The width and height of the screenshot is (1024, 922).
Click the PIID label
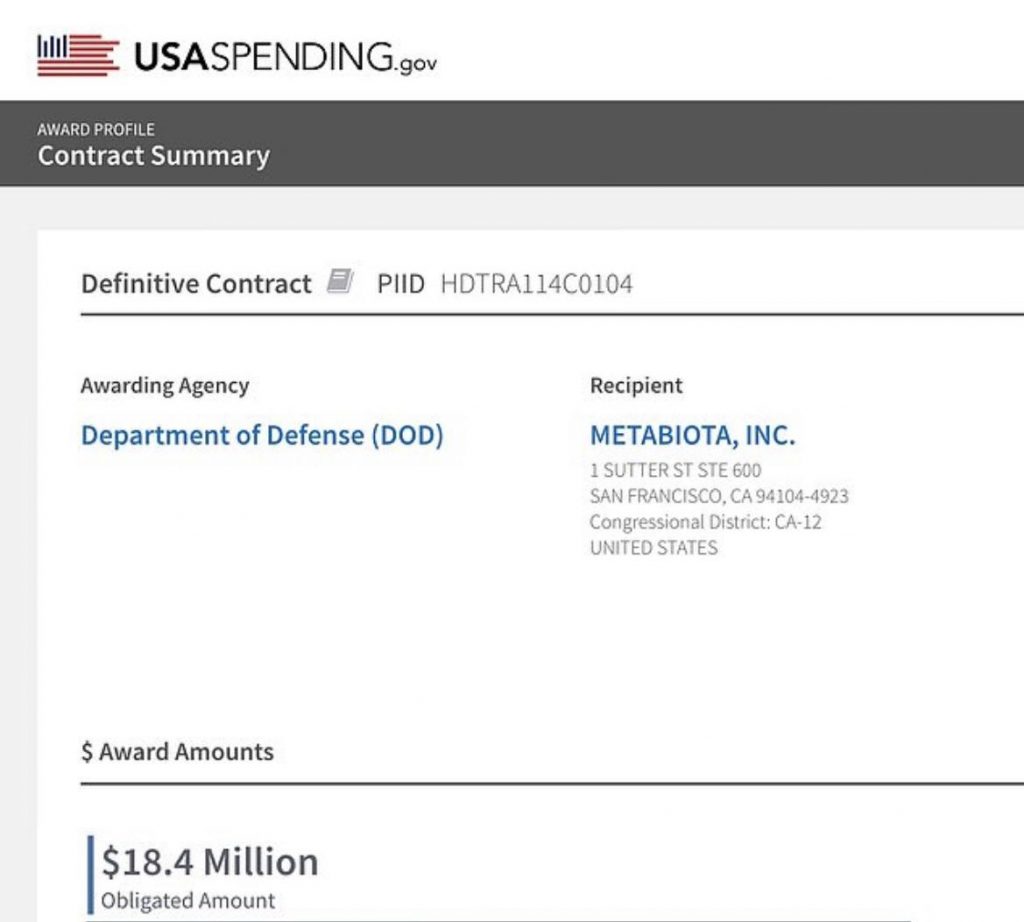[x=400, y=283]
